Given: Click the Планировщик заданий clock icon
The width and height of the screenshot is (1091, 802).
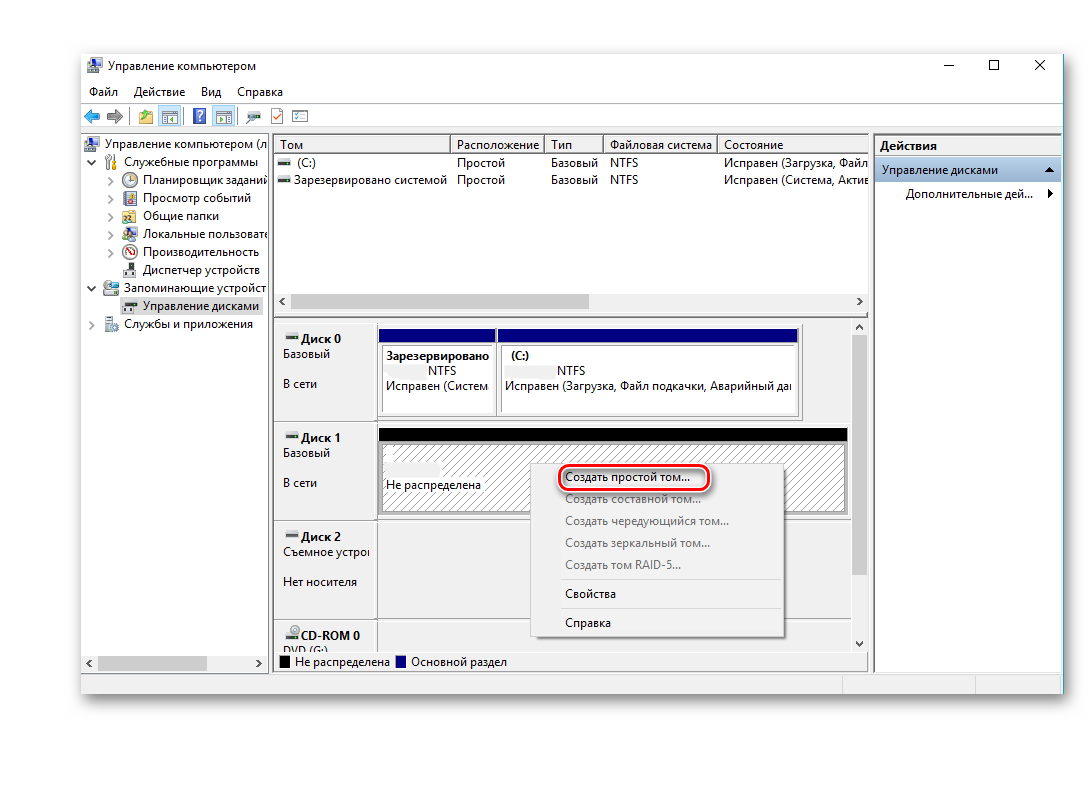Looking at the screenshot, I should 129,180.
